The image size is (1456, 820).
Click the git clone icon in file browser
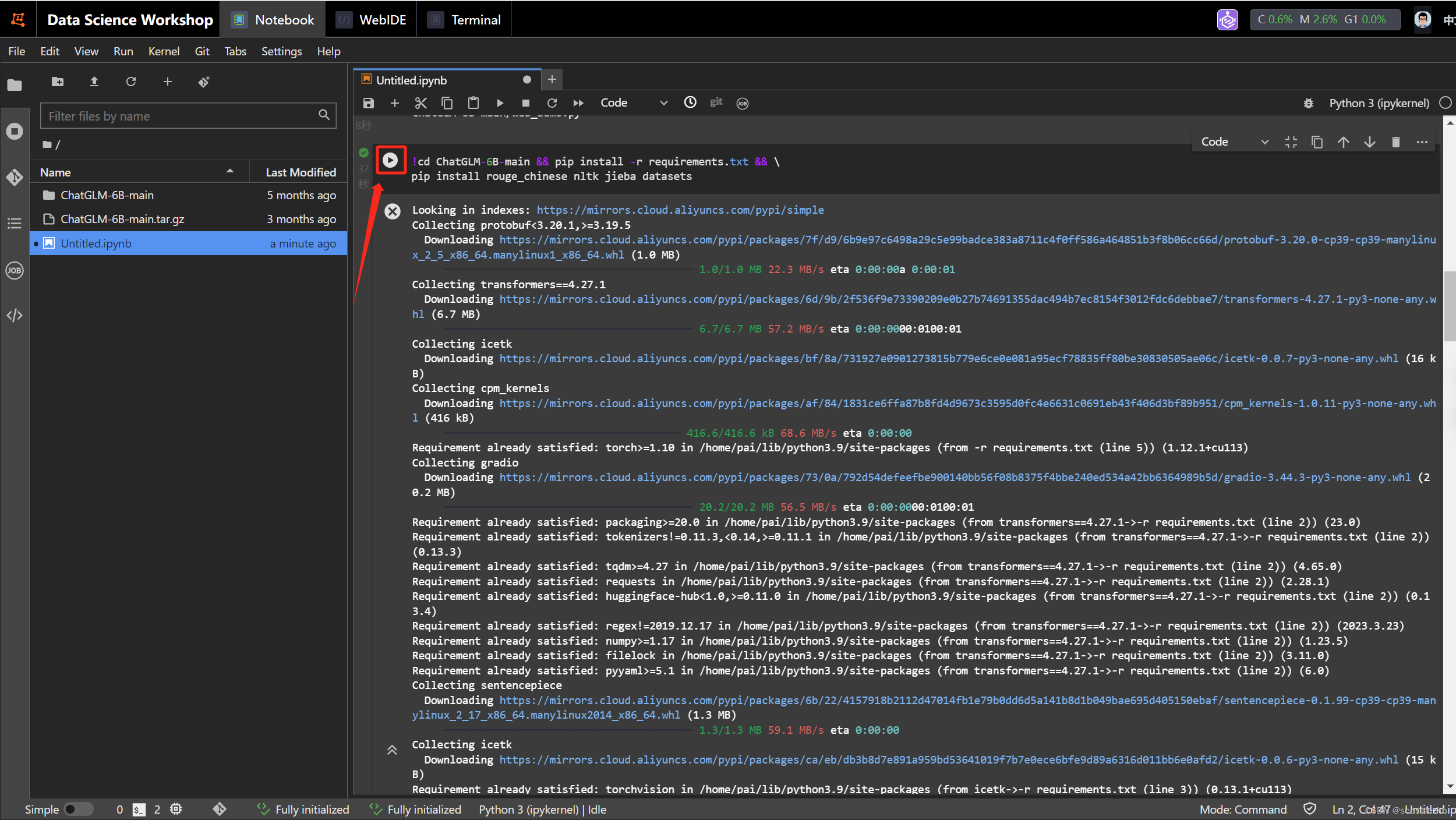(x=204, y=82)
